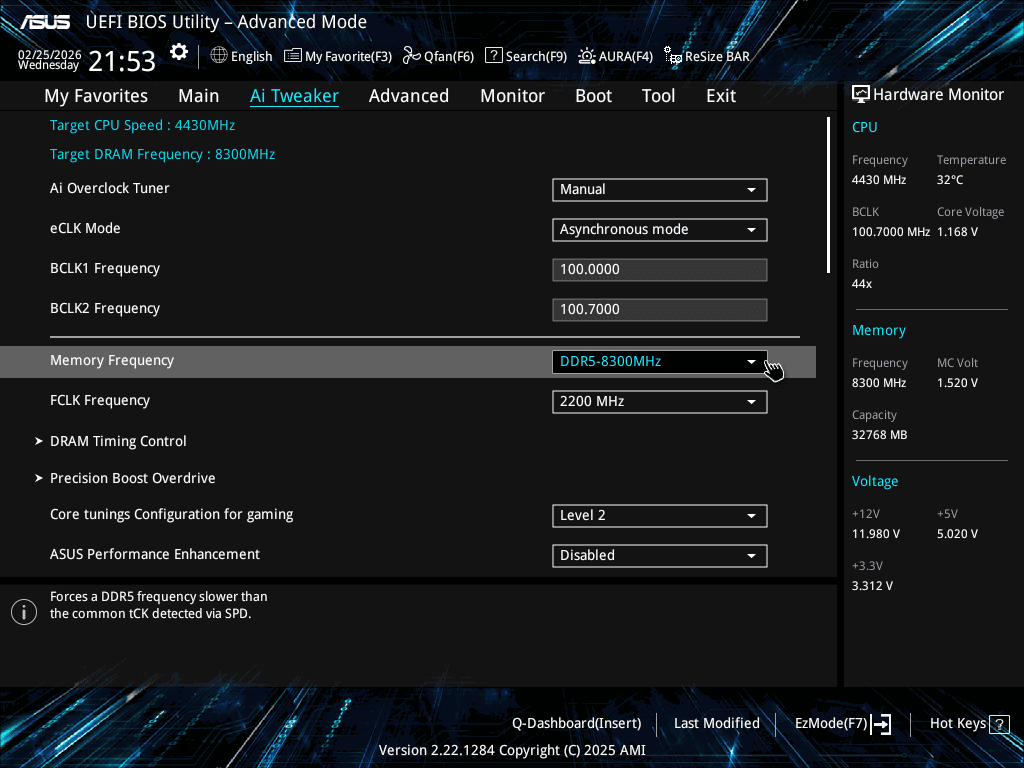
Task: Click the Voltage section heading
Action: (874, 481)
